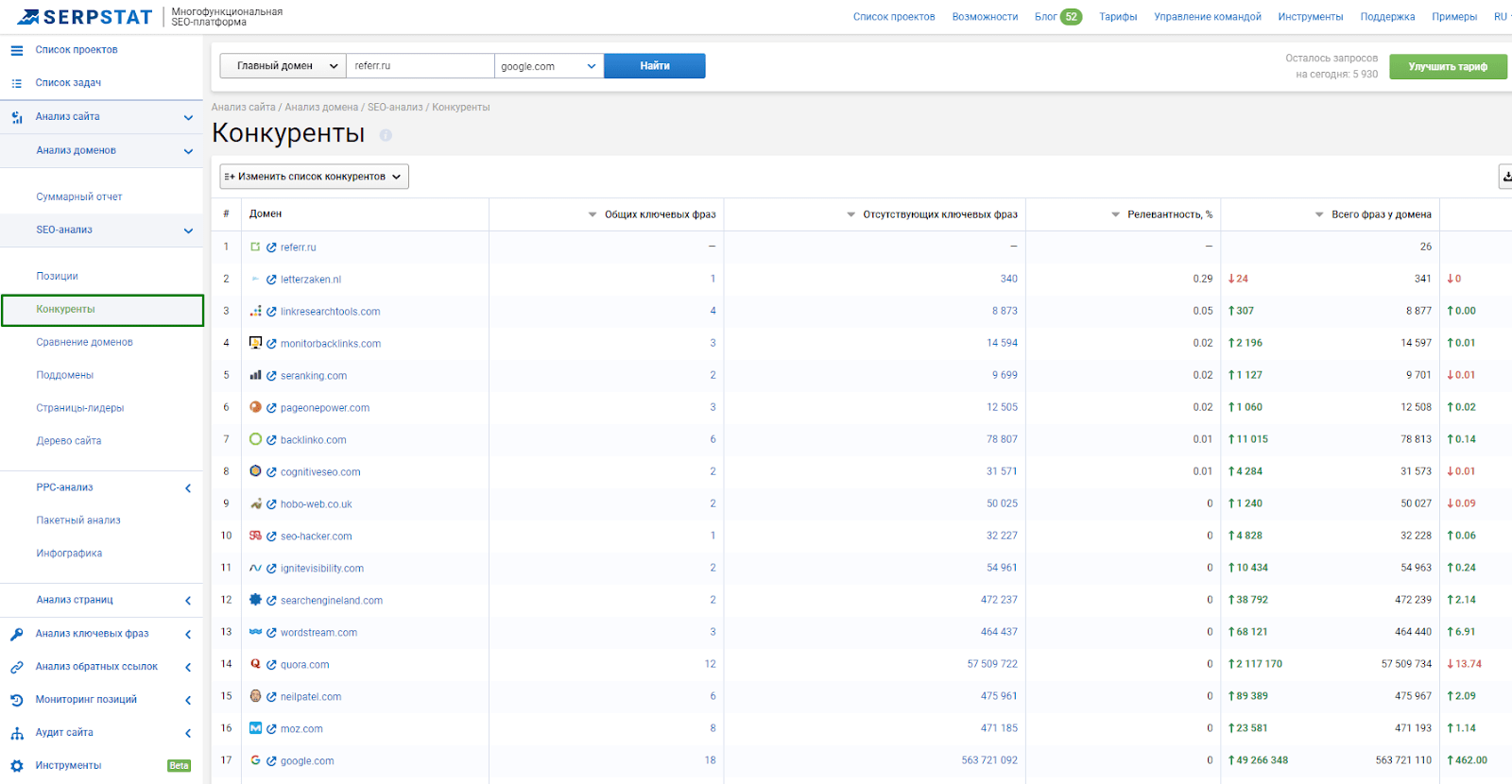Click the Serpstat logo
1512x784 pixels.
pos(85,17)
